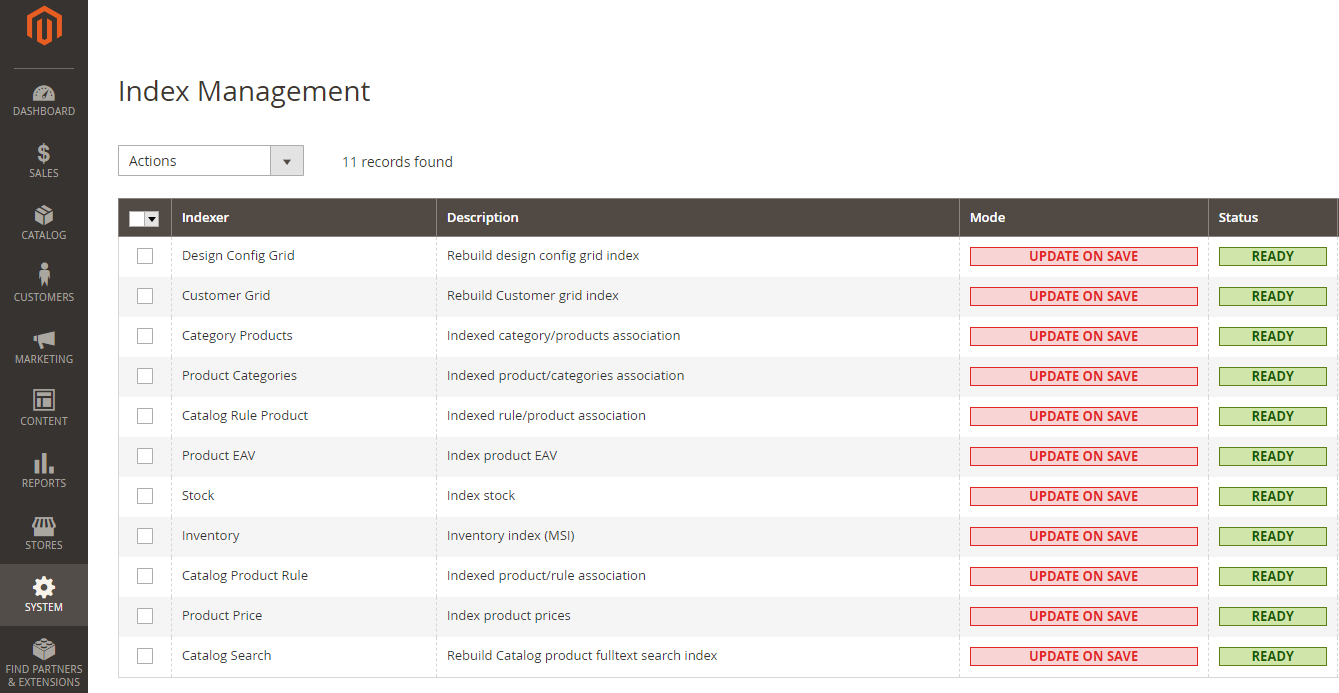Open the Dashboard from the sidebar
1339x693 pixels.
[43, 100]
